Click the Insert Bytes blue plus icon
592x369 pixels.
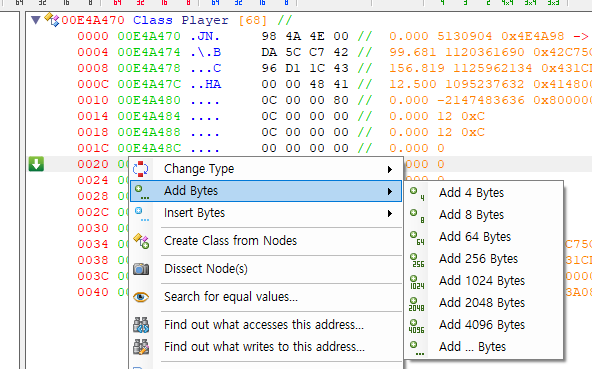tap(142, 214)
